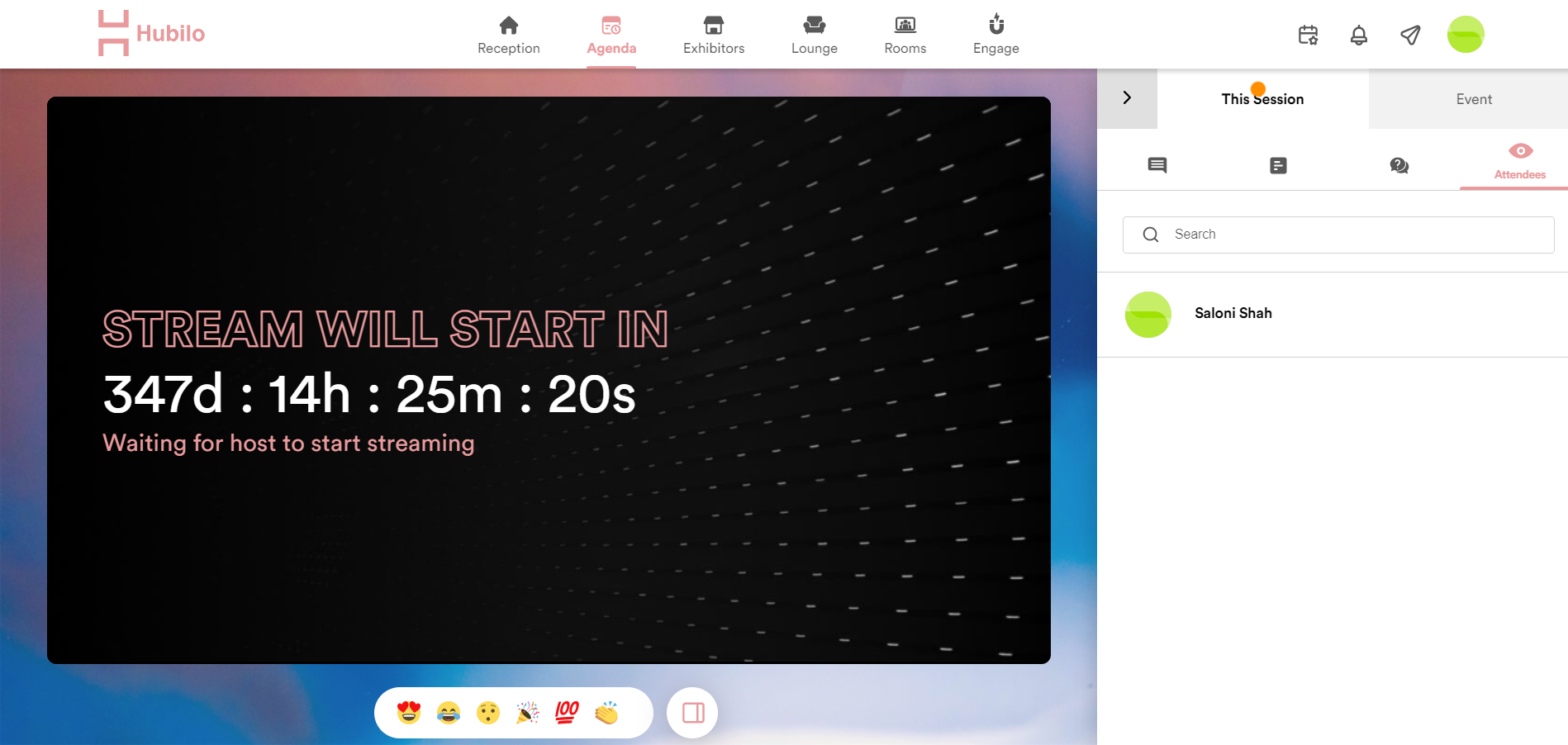This screenshot has height=745, width=1568.
Task: Open the Rooms section
Action: pos(905,36)
